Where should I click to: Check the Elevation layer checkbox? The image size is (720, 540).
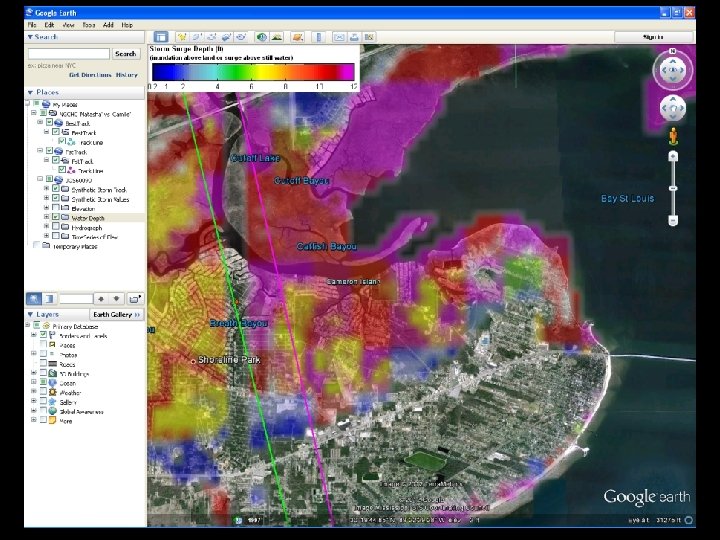click(x=56, y=208)
